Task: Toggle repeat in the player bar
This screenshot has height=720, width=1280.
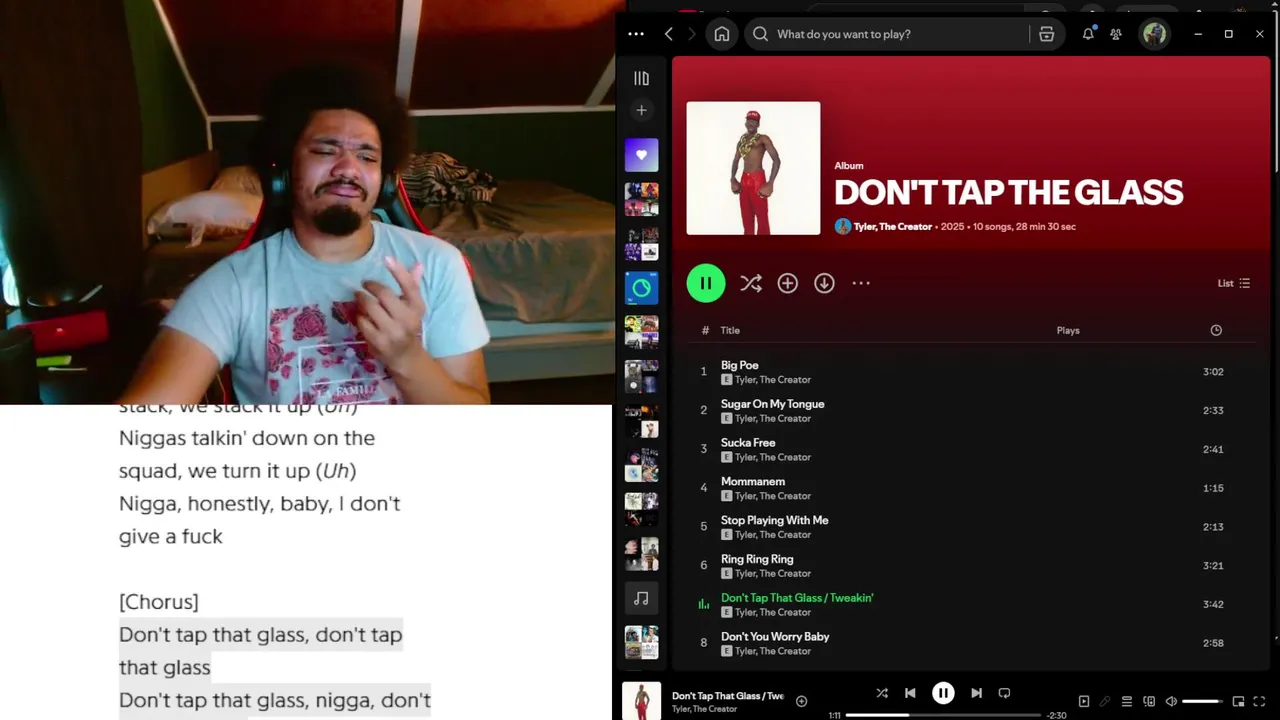Action: (1004, 693)
